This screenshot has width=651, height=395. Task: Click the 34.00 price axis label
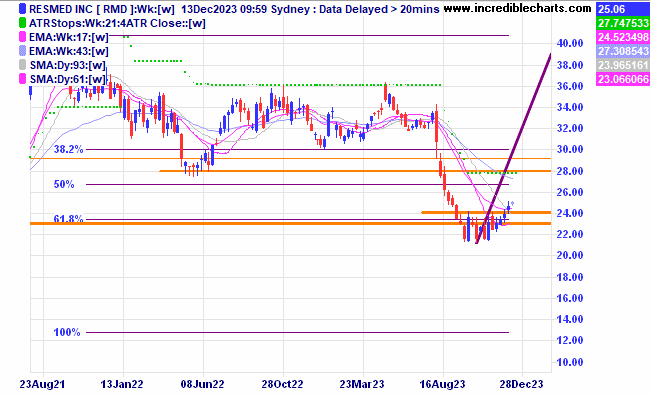pyautogui.click(x=570, y=107)
